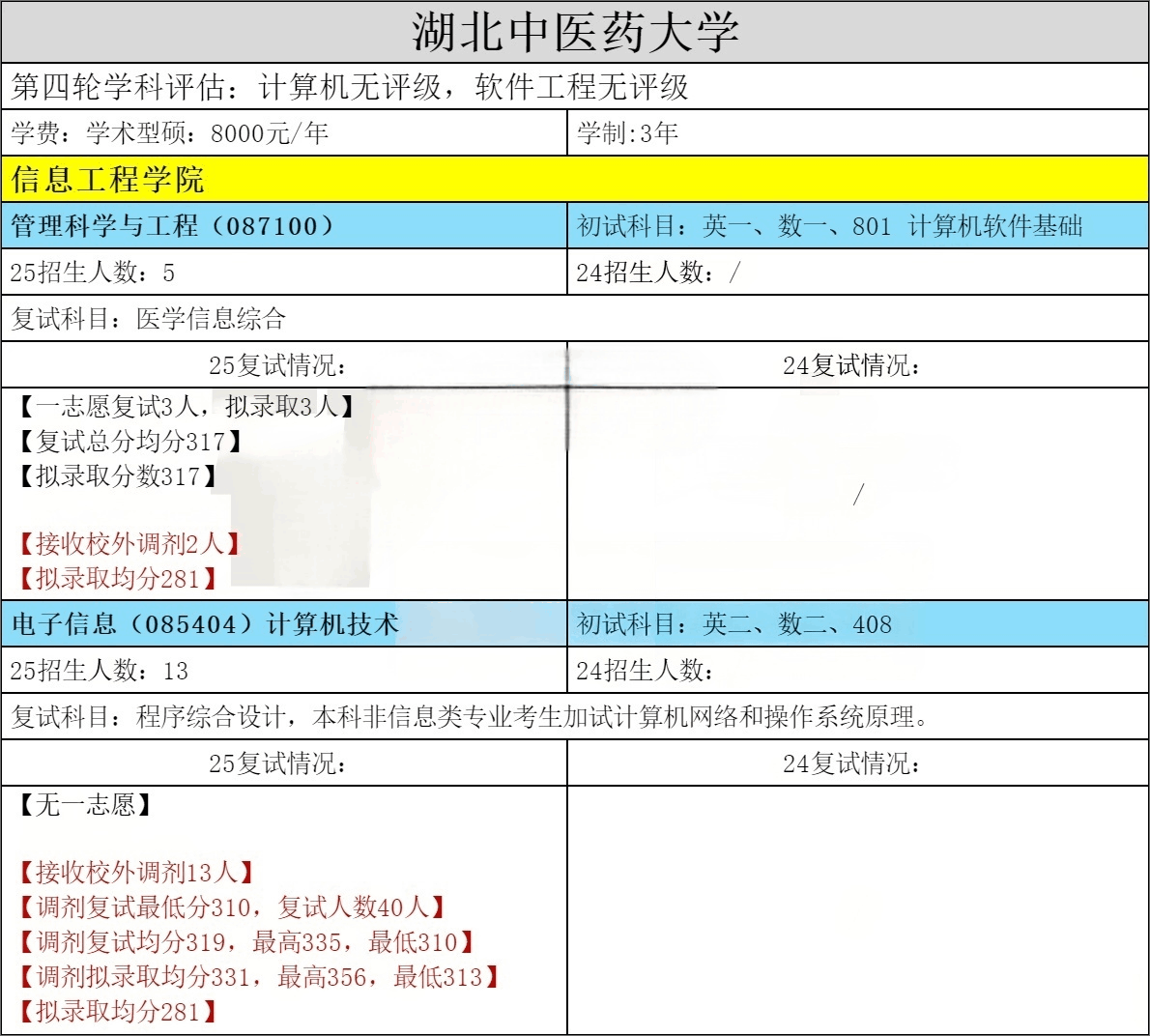Select the 学制:3年 cell
This screenshot has width=1150, height=1036.
click(627, 133)
